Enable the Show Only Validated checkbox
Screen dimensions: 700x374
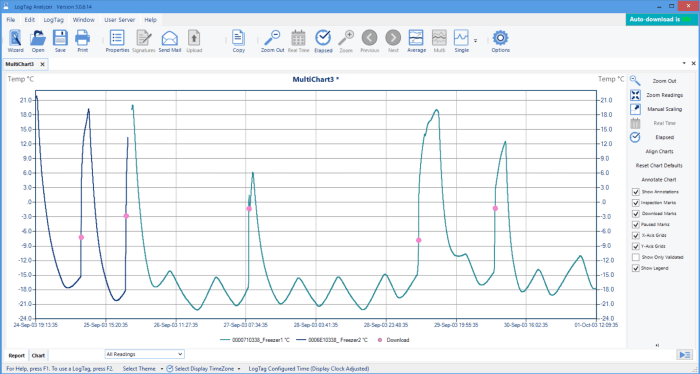(x=636, y=258)
